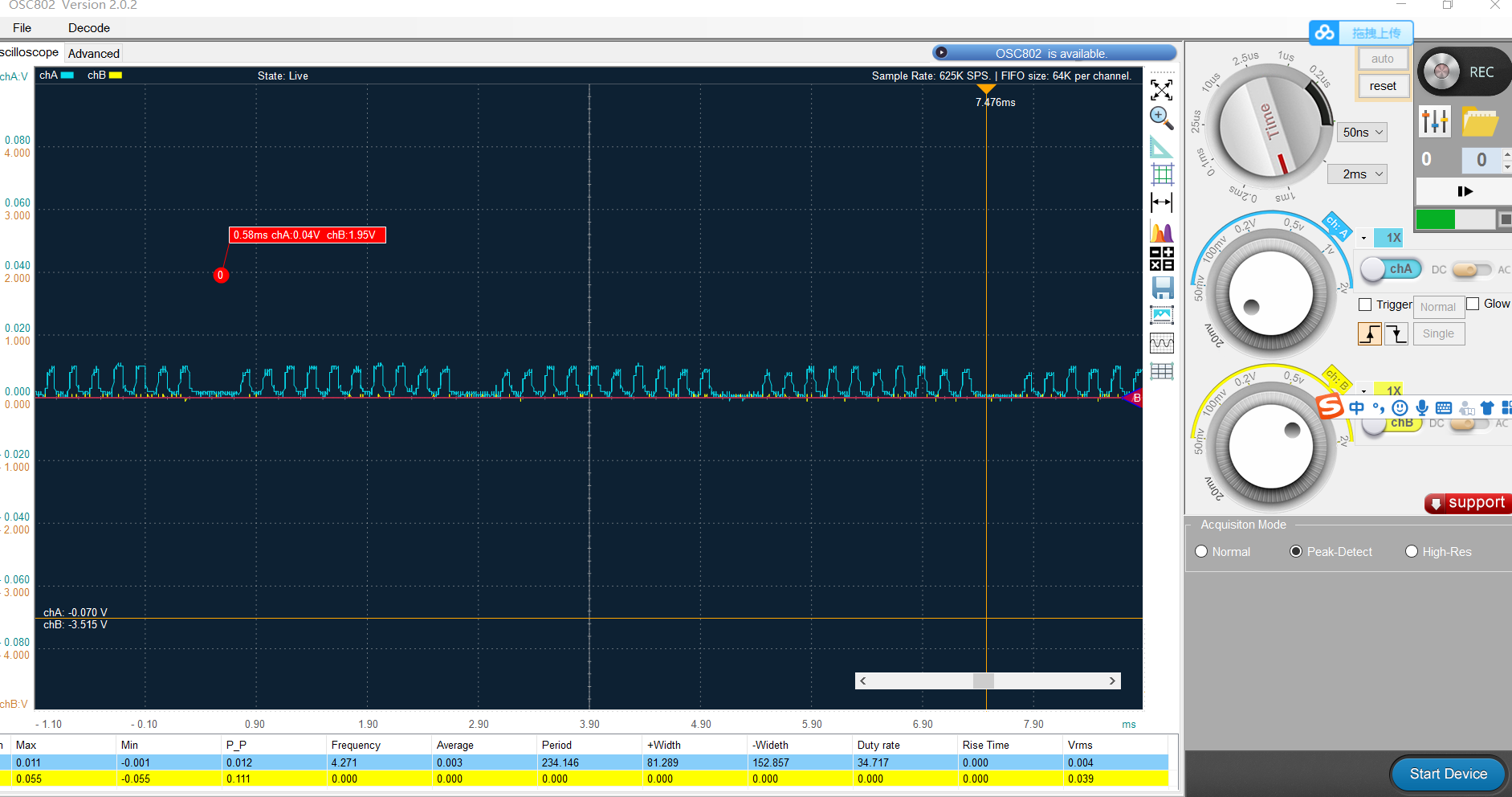This screenshot has height=797, width=1512.
Task: Select High-Res acquisition mode
Action: pyautogui.click(x=1412, y=551)
